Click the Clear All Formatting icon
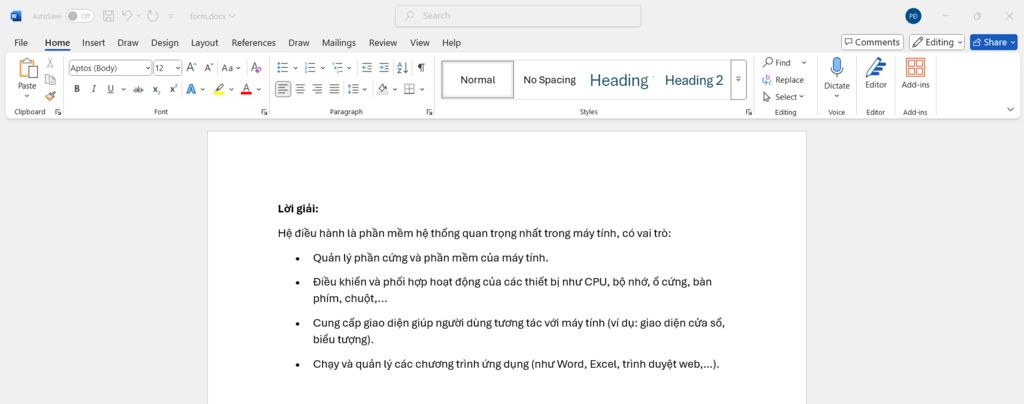The width and height of the screenshot is (1024, 404). pos(256,68)
